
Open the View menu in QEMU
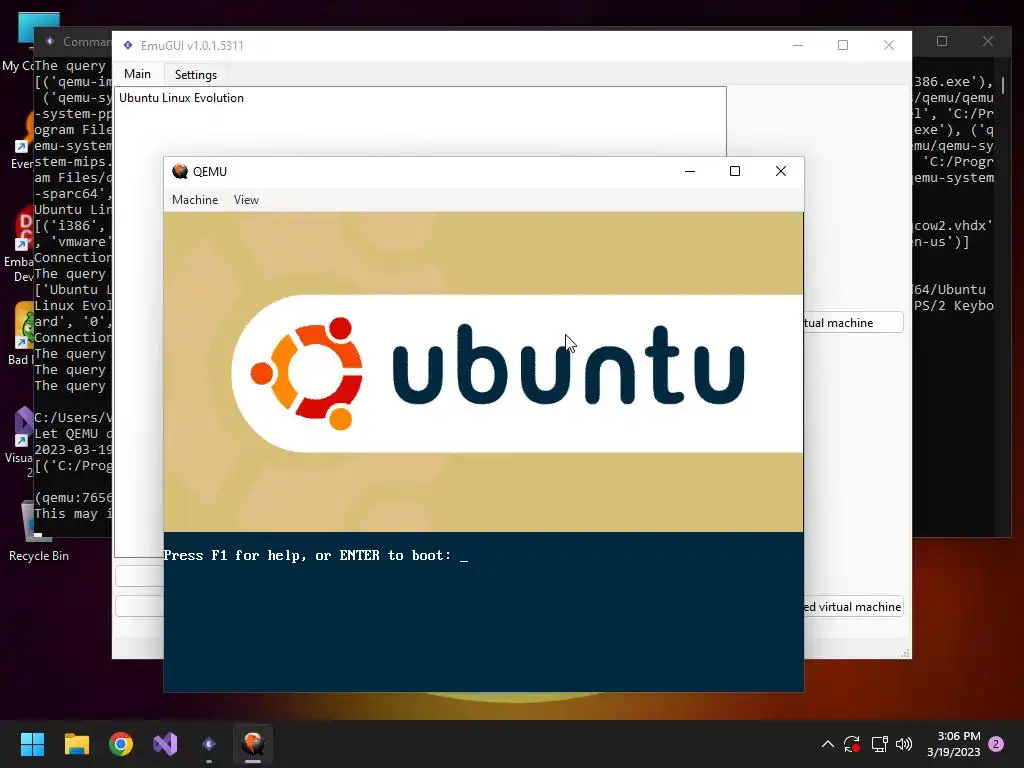tap(246, 200)
